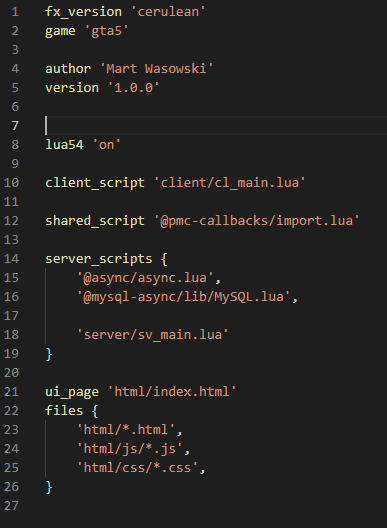387x528 pixels.
Task: Click the '@pmc-callbacks/import.lua' string
Action: coord(257,221)
